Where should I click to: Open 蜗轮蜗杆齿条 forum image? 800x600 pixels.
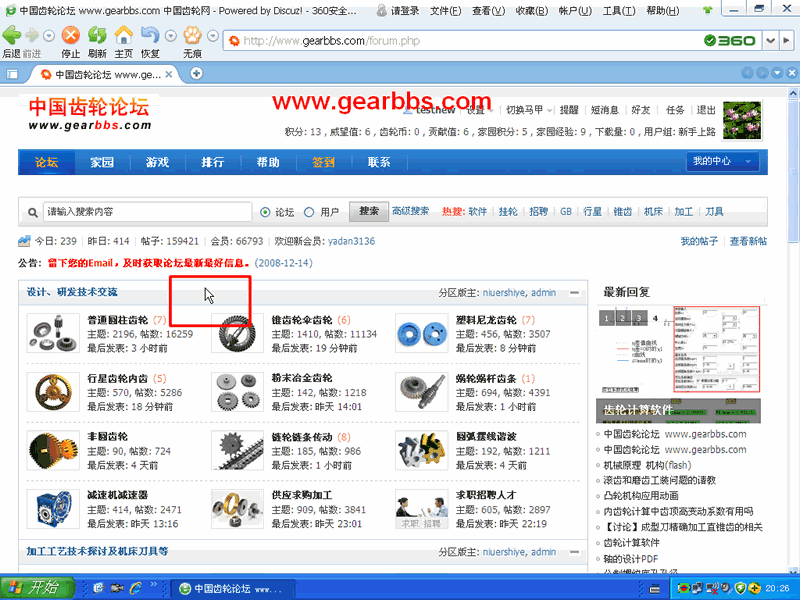pyautogui.click(x=421, y=392)
